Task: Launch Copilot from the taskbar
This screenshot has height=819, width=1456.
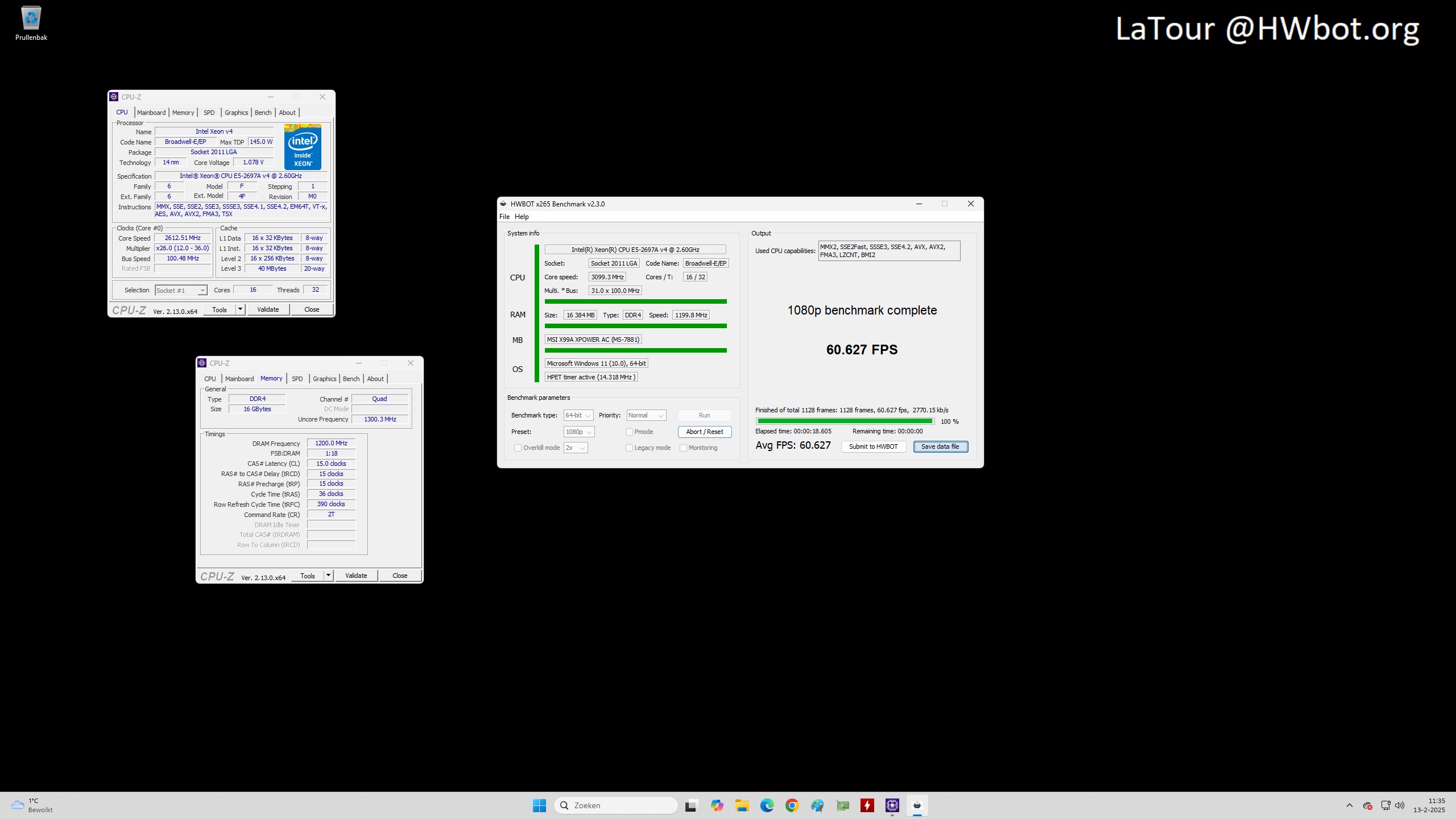Action: point(717,805)
